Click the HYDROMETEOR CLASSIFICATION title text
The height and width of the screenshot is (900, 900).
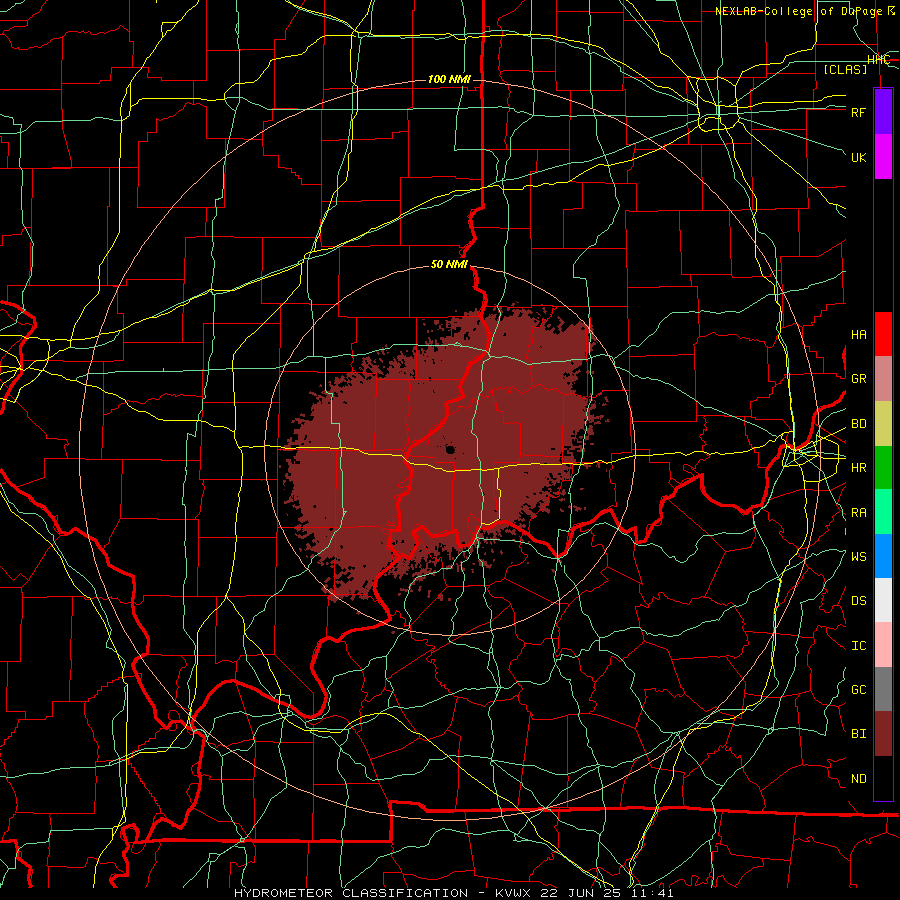pyautogui.click(x=351, y=893)
